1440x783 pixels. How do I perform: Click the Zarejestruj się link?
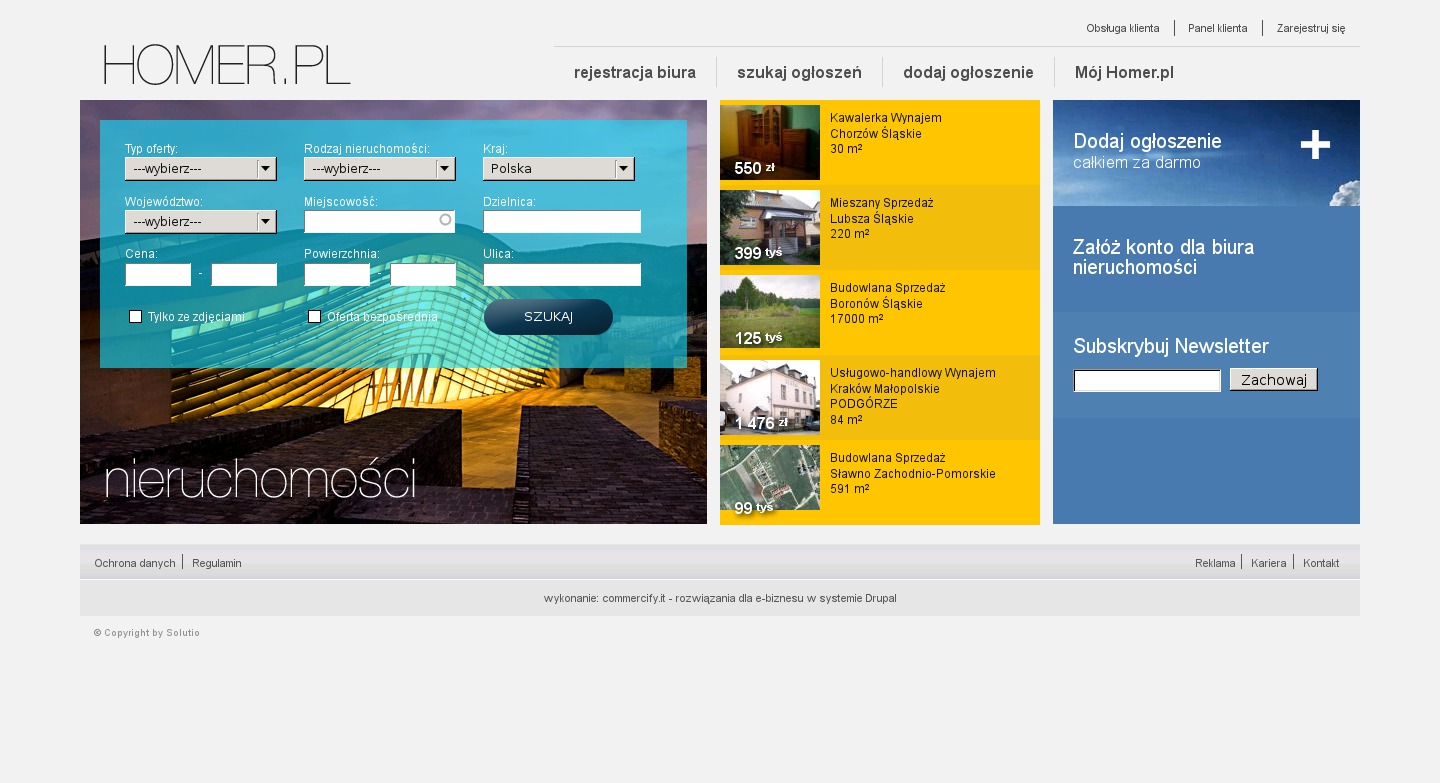point(1310,28)
